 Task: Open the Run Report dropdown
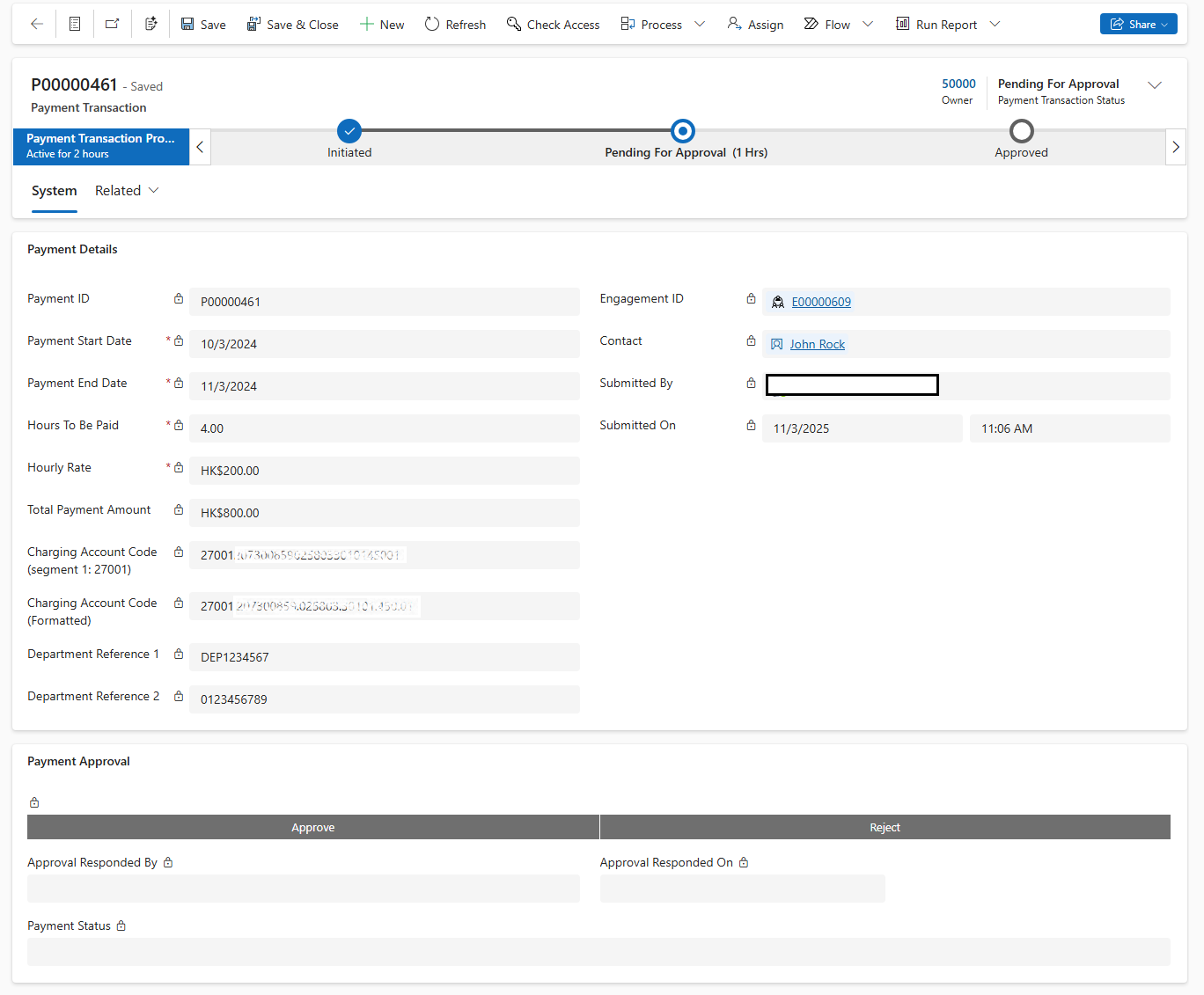(995, 25)
